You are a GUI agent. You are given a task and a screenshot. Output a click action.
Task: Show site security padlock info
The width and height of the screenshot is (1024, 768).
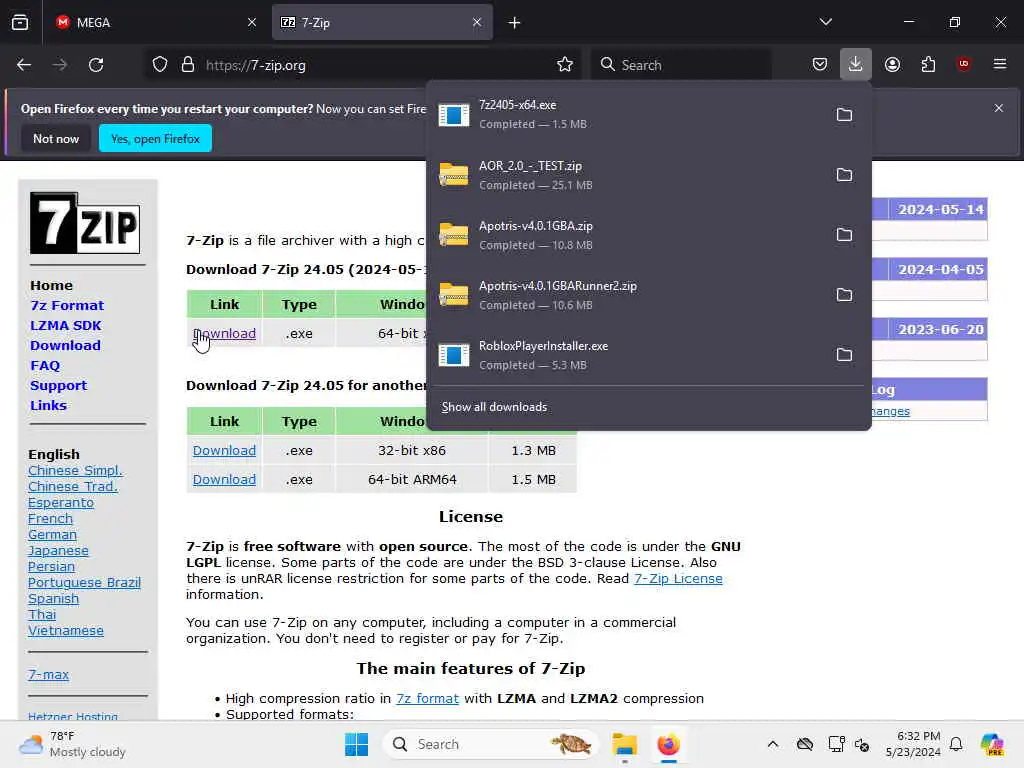coord(188,65)
